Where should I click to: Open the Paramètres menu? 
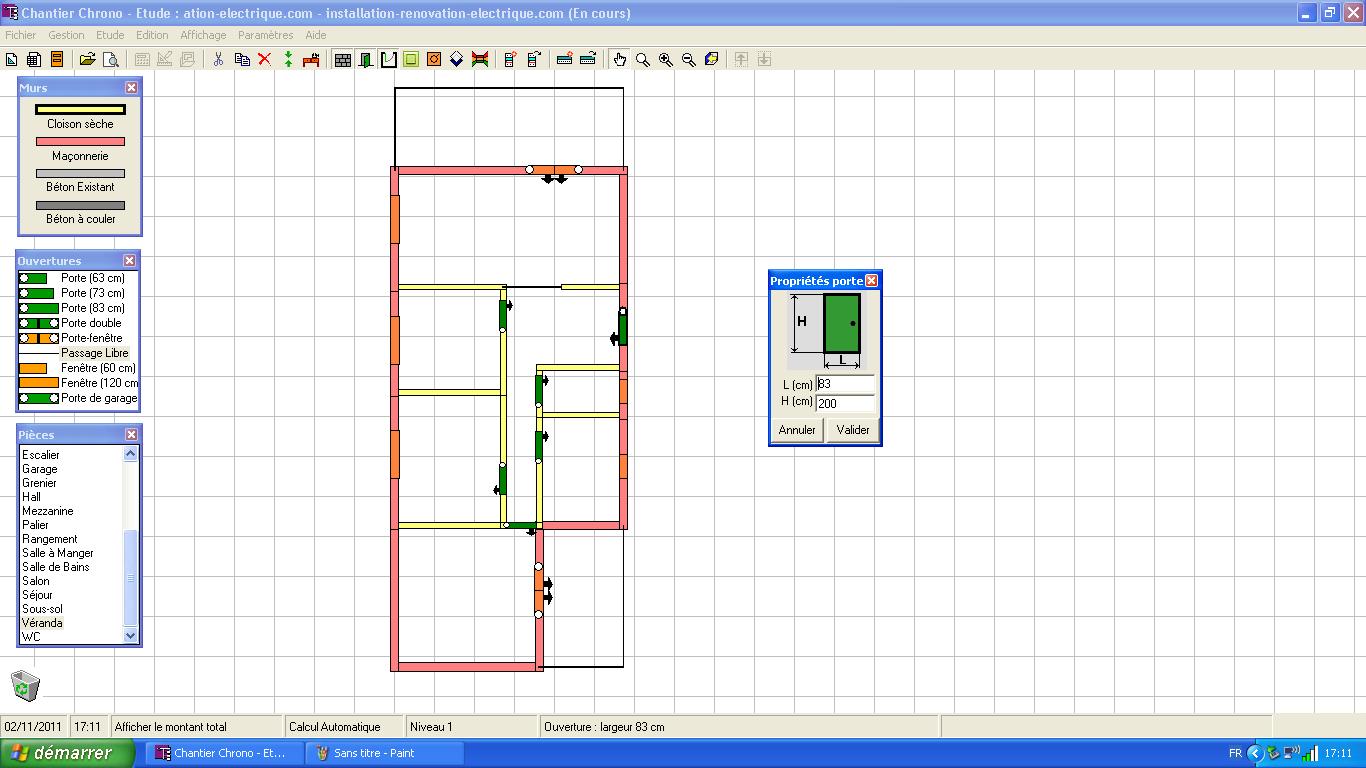[266, 35]
